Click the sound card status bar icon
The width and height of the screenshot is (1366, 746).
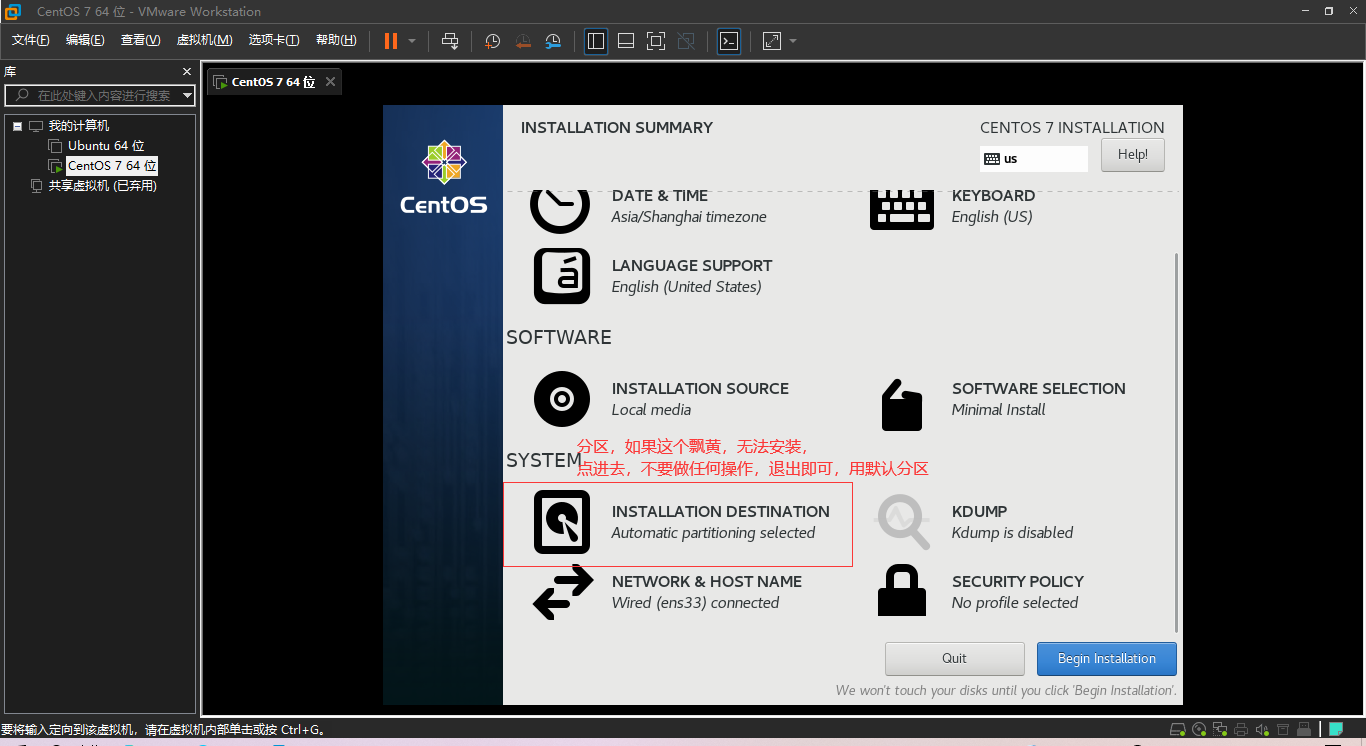(1262, 730)
